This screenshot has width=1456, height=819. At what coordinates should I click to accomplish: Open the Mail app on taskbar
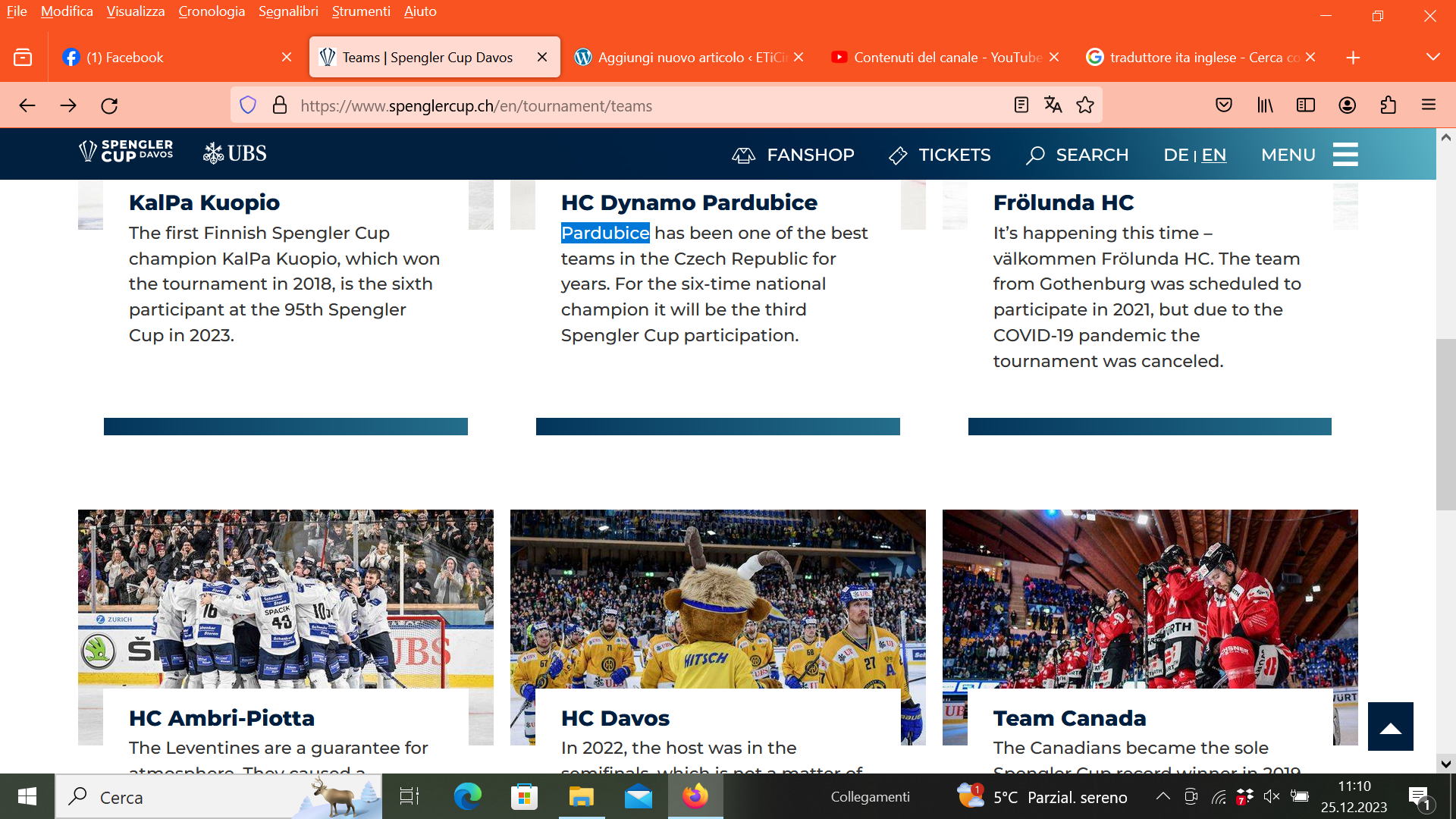click(639, 796)
